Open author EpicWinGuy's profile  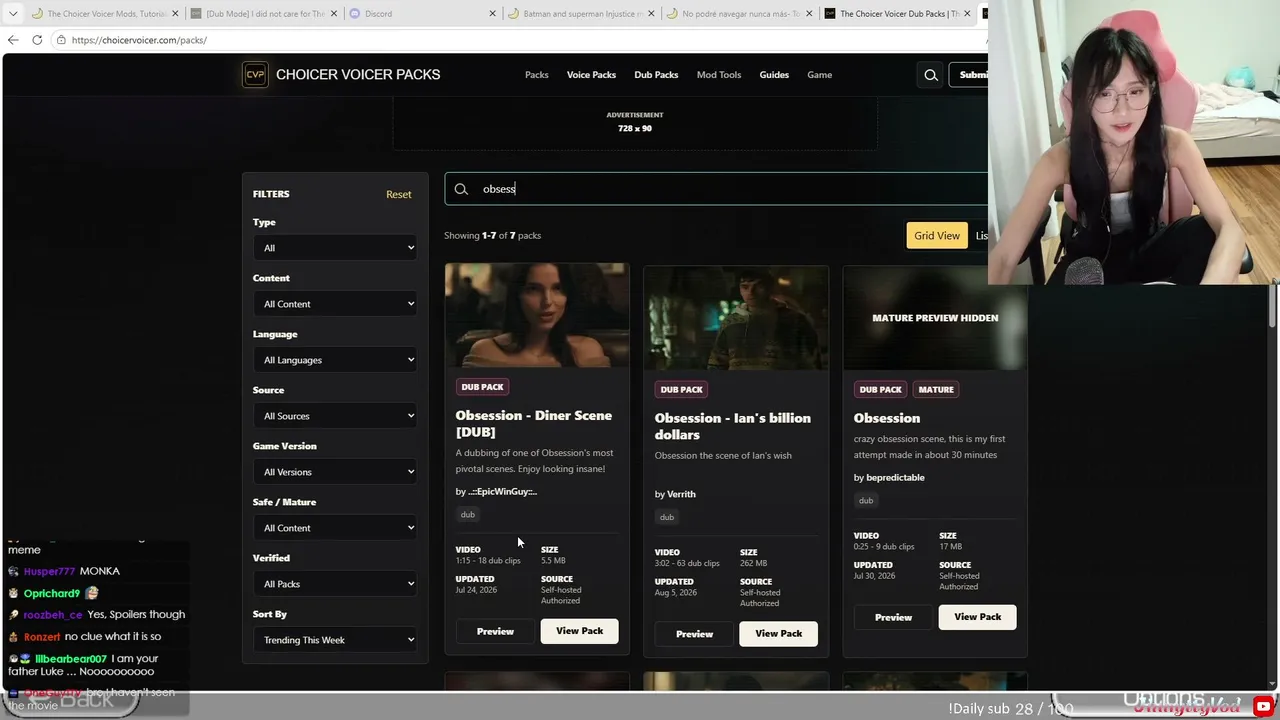point(502,492)
